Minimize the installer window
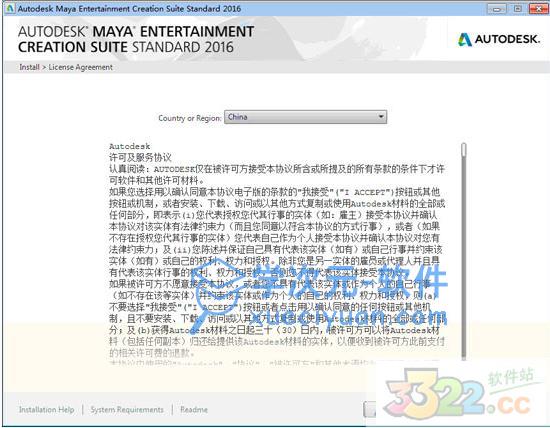 [497, 9]
